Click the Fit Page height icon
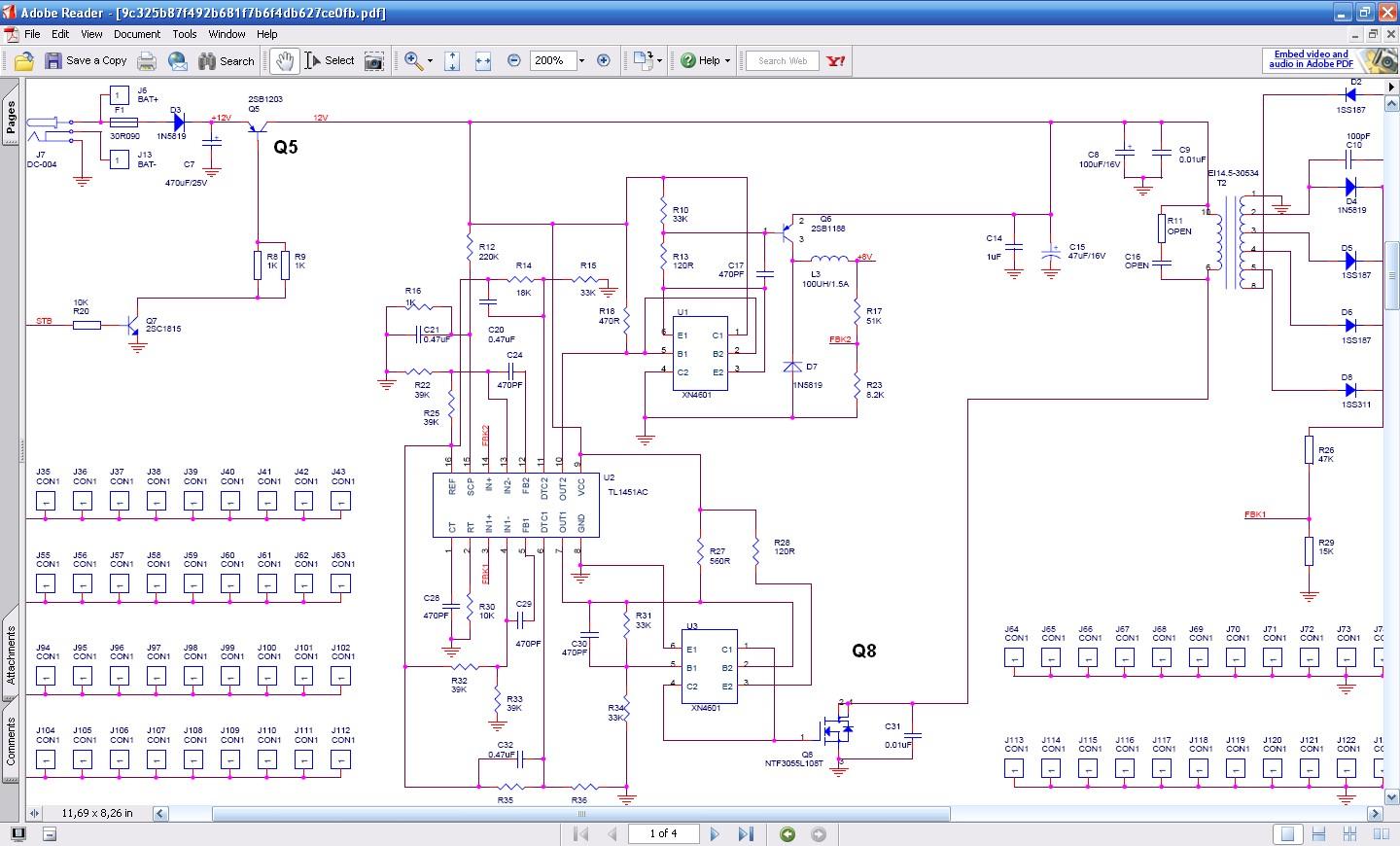This screenshot has width=1400, height=846. [452, 61]
